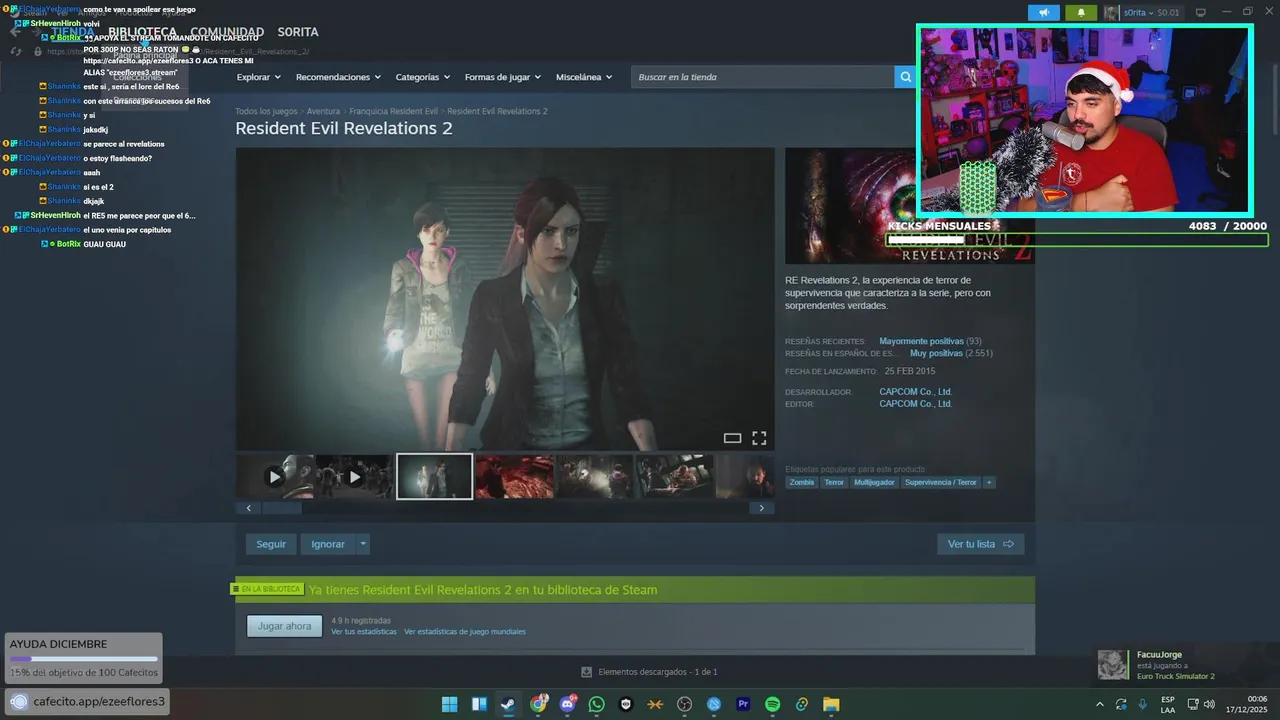Go back with the Steam navigation arrow
This screenshot has width=1280, height=720.
point(15,31)
